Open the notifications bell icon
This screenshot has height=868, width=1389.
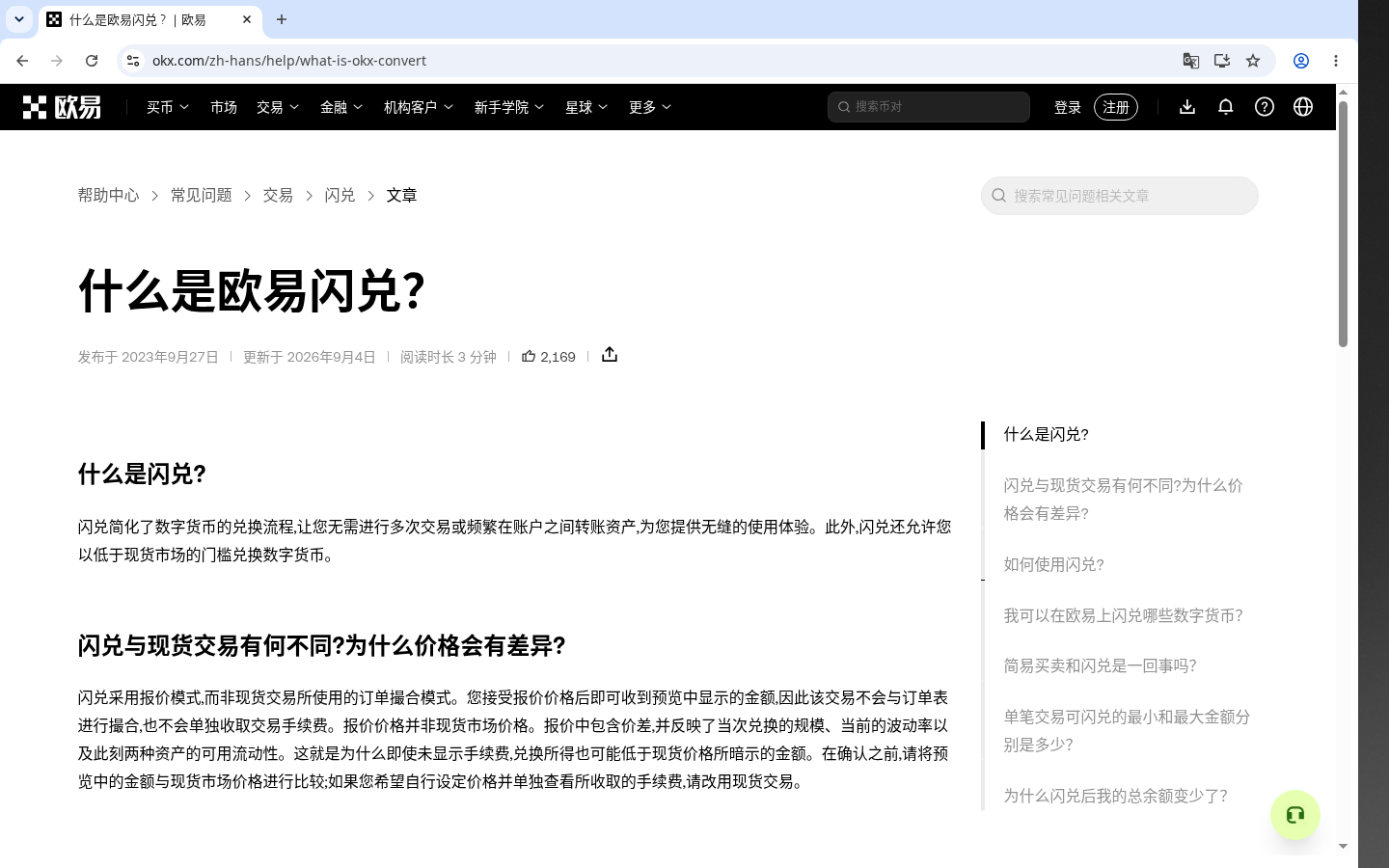click(x=1226, y=107)
